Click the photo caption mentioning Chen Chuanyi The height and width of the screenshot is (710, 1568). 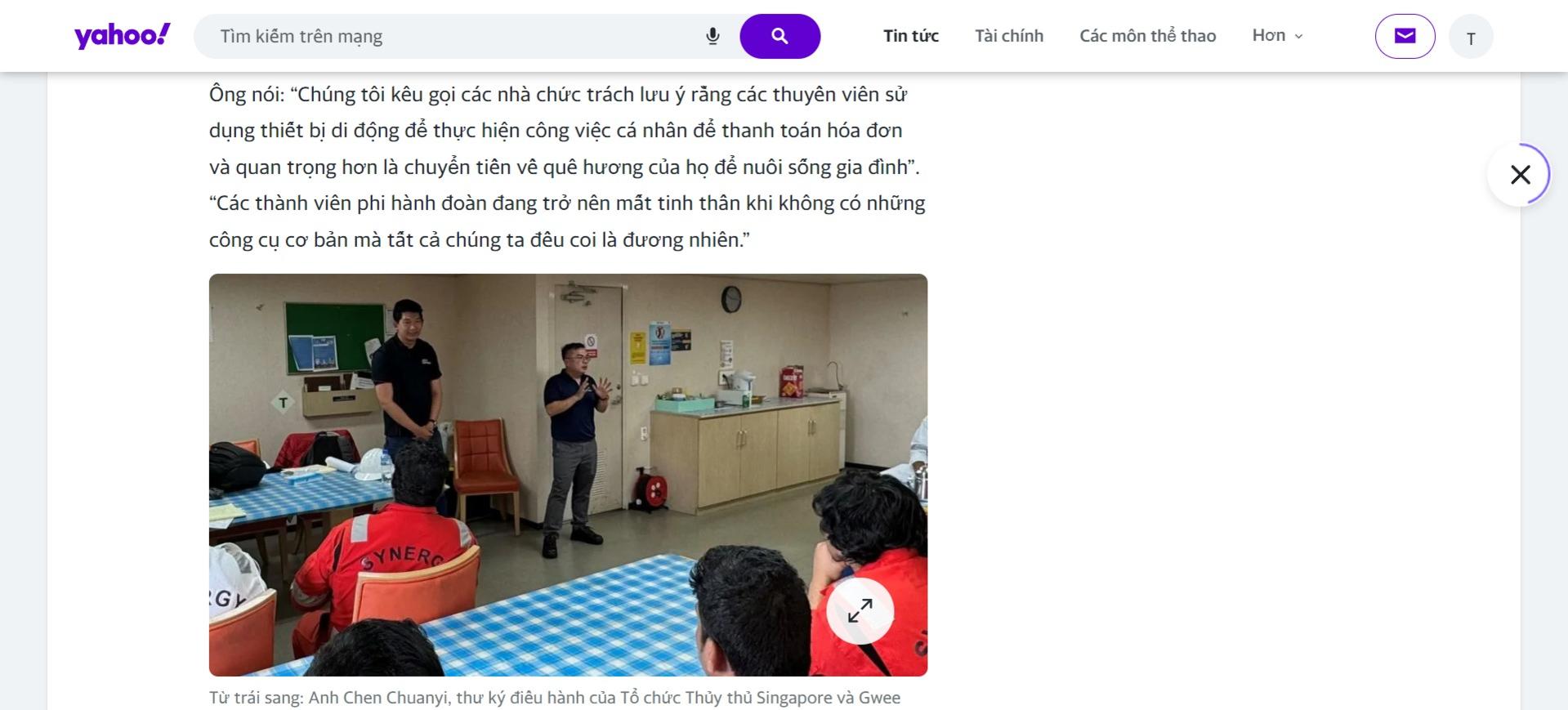click(555, 699)
